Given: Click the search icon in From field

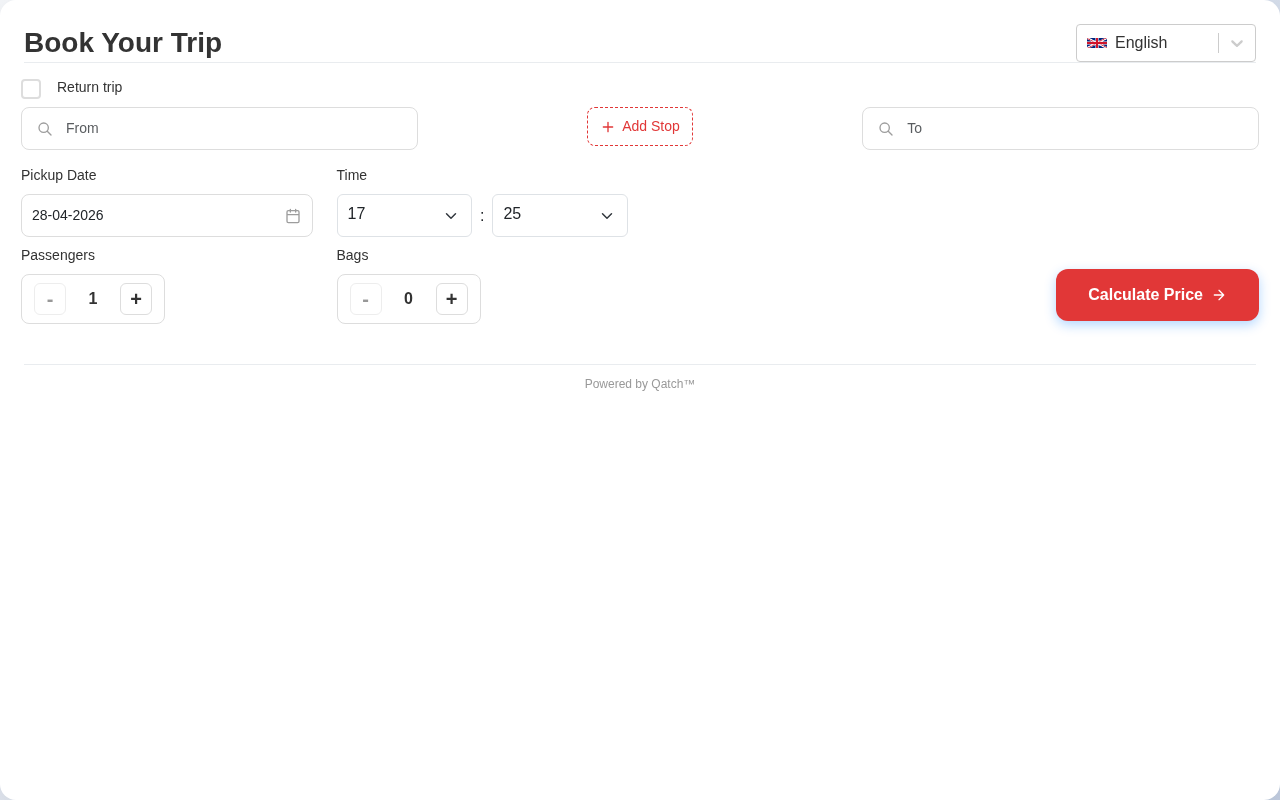Looking at the screenshot, I should point(45,129).
